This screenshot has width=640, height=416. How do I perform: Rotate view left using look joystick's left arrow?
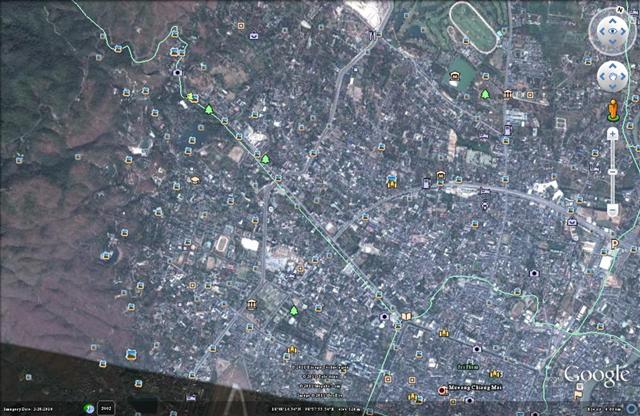(x=601, y=31)
